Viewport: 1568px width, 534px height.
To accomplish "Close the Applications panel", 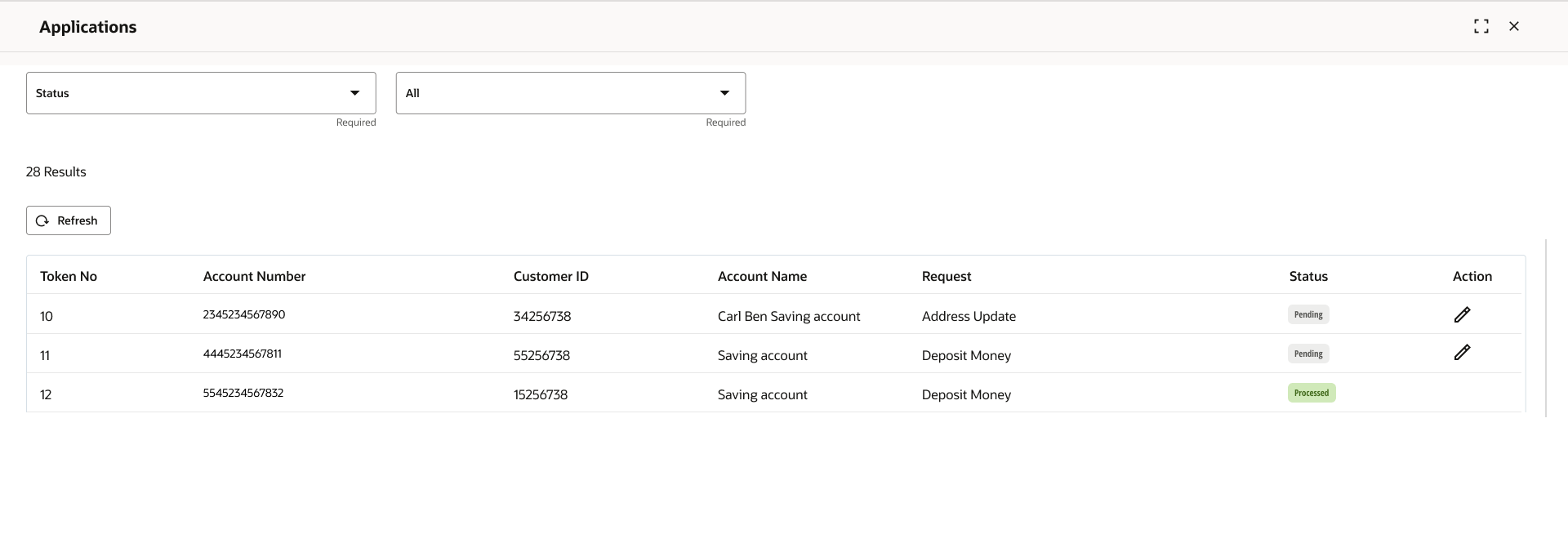I will [x=1513, y=26].
